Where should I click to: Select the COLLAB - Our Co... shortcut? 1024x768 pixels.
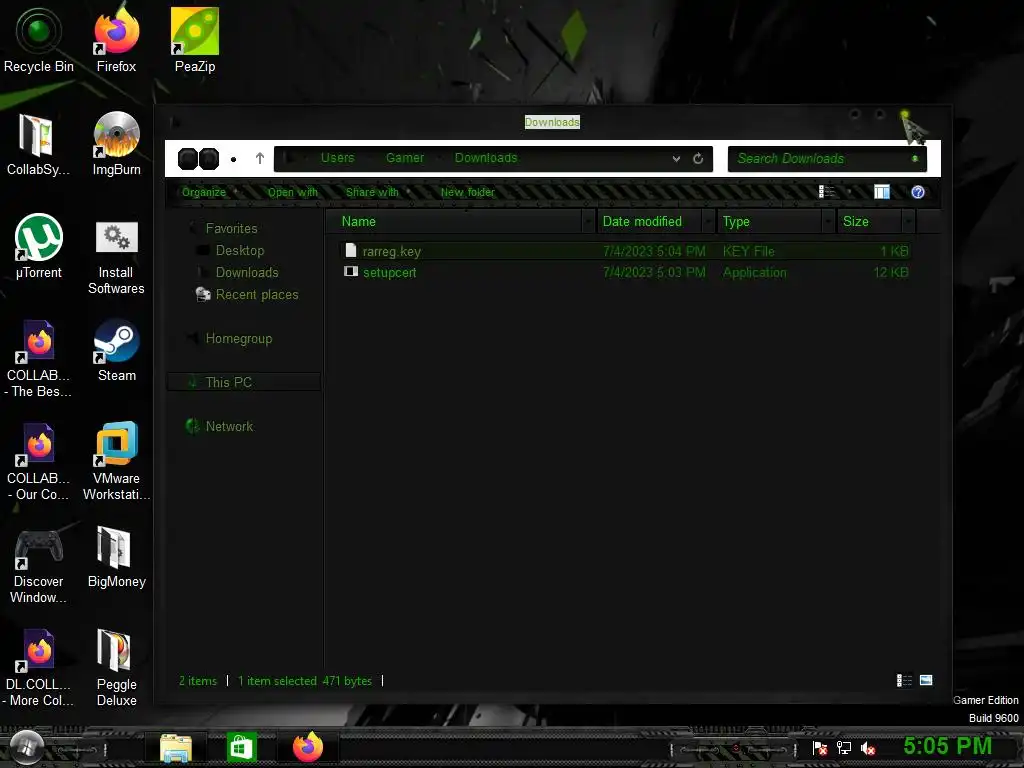[38, 462]
